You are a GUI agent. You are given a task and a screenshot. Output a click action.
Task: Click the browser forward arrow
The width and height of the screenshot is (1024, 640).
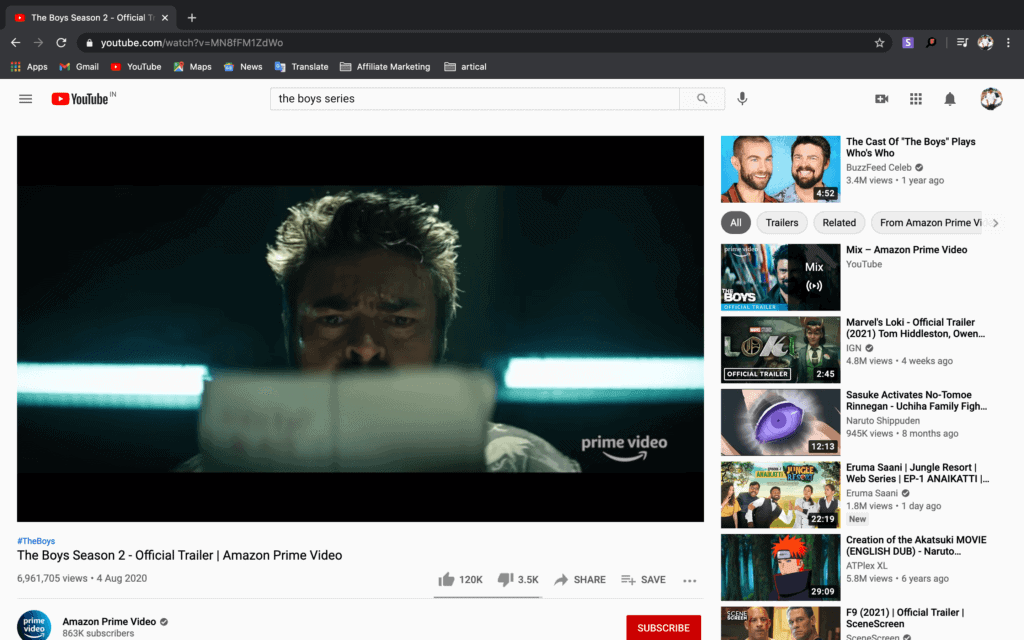39,42
